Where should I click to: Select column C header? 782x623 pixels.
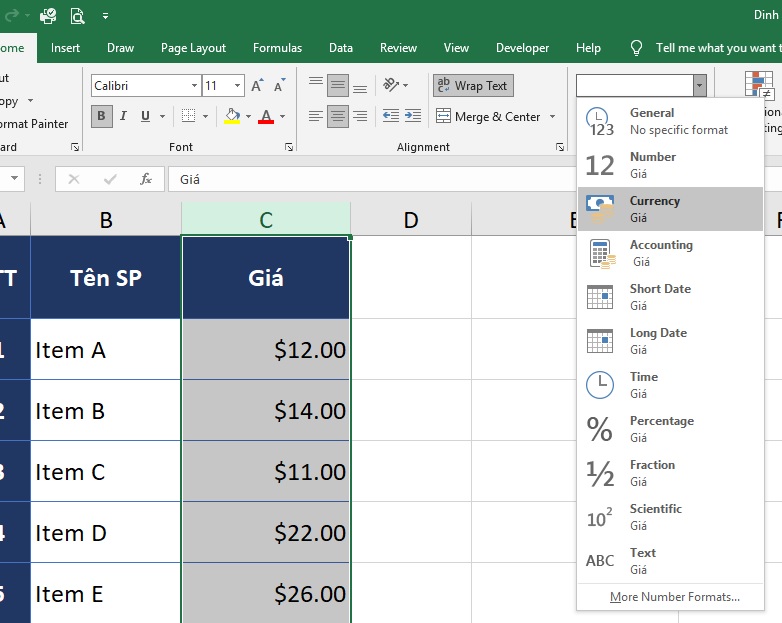266,220
